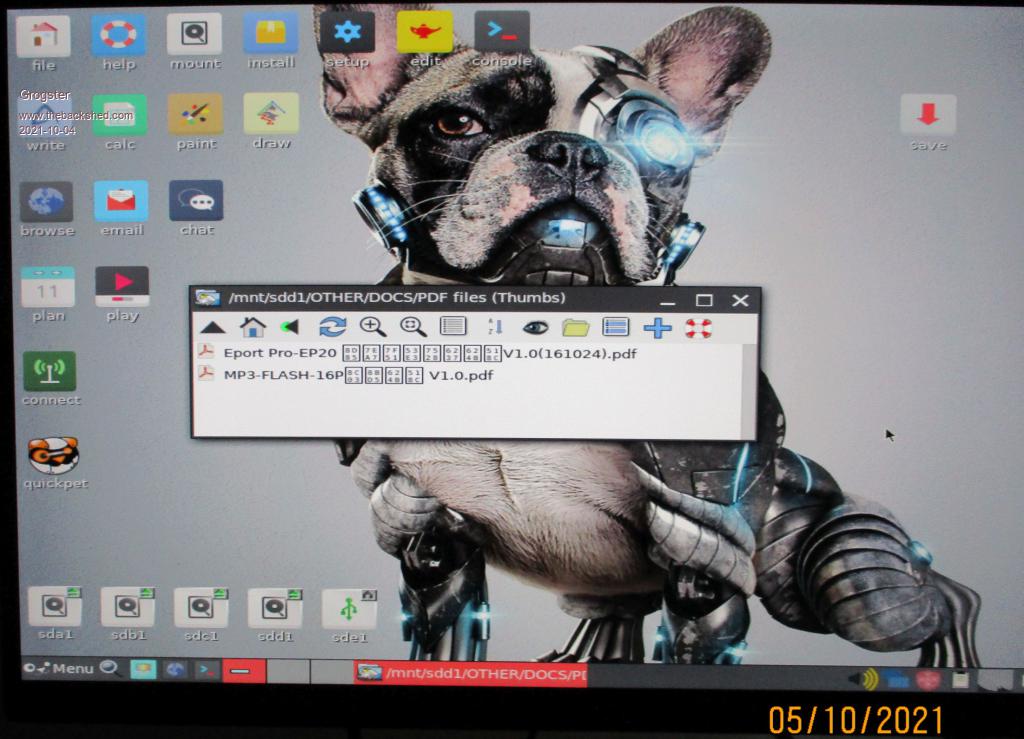Open the Menu button on the taskbar
This screenshot has width=1024, height=739.
(x=60, y=669)
